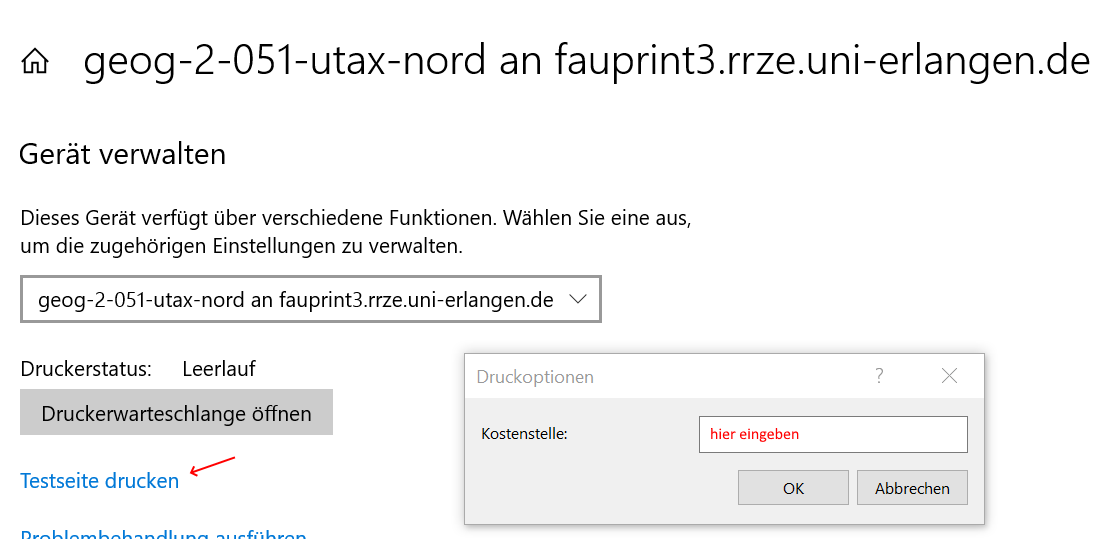Click the description text about Funktionen
The image size is (1114, 539).
(355, 232)
